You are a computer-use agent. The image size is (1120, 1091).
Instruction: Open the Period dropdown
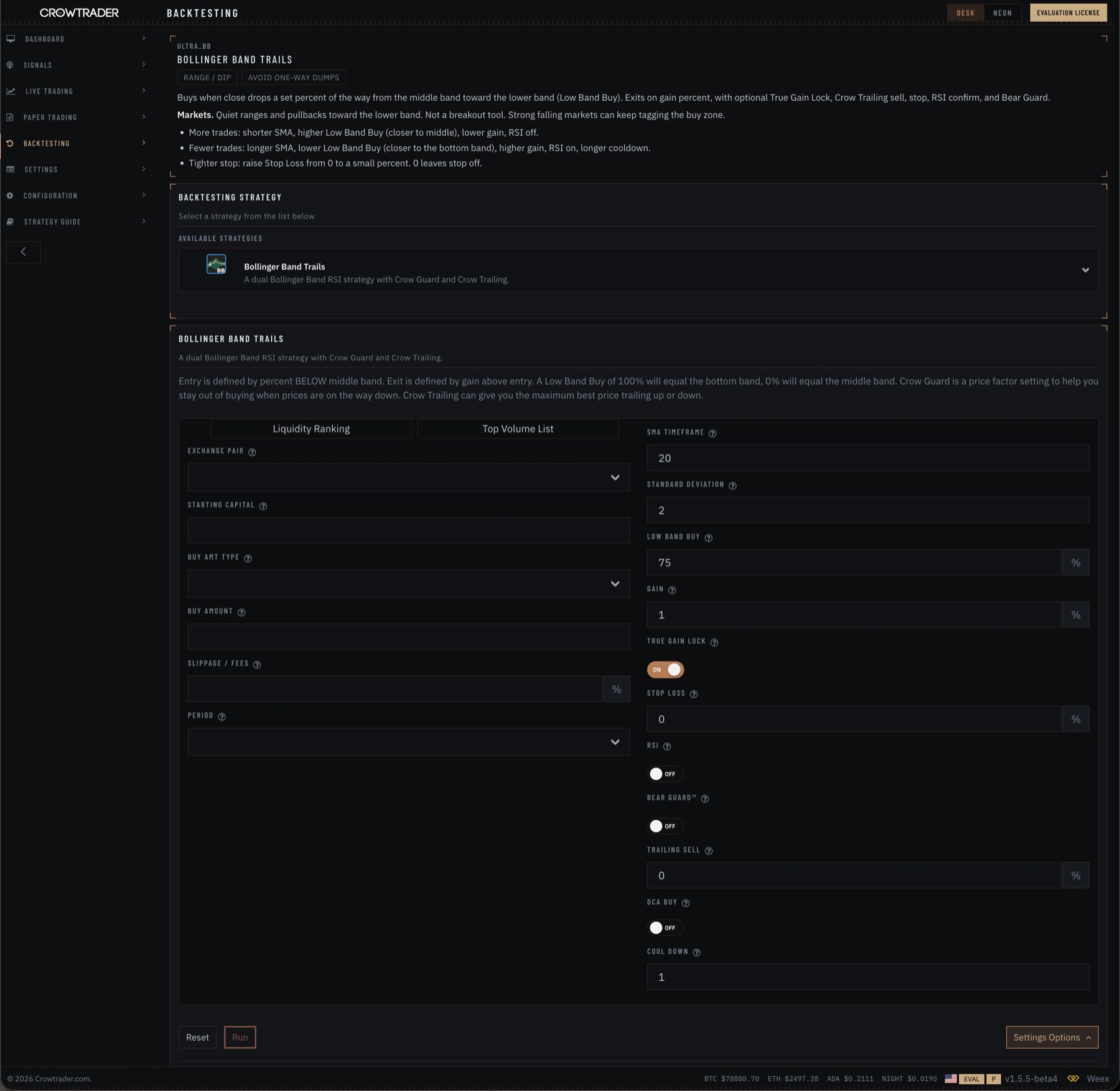(409, 742)
